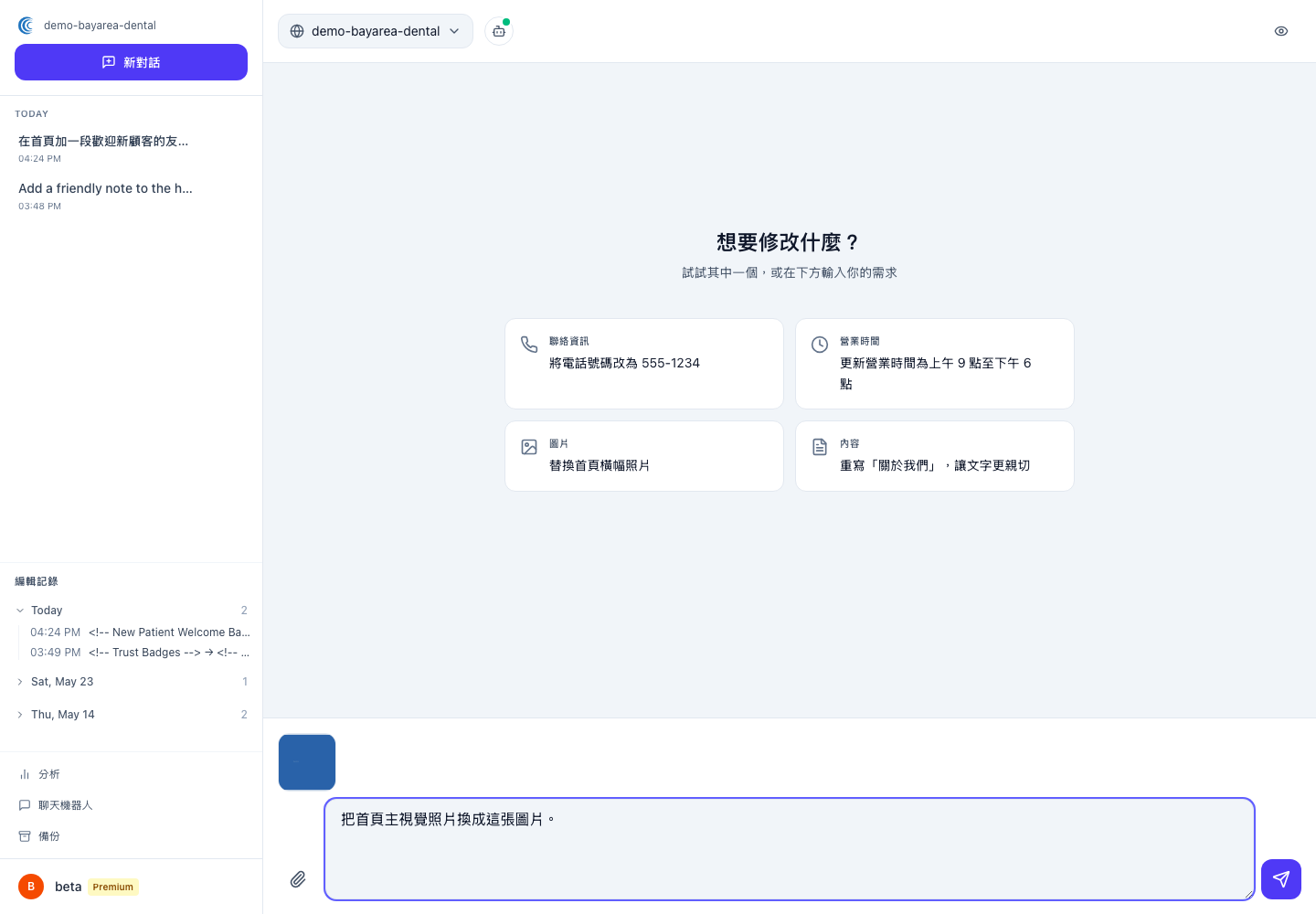Focus the message text input box
Viewport: 1316px width, 914px height.
pyautogui.click(x=790, y=849)
